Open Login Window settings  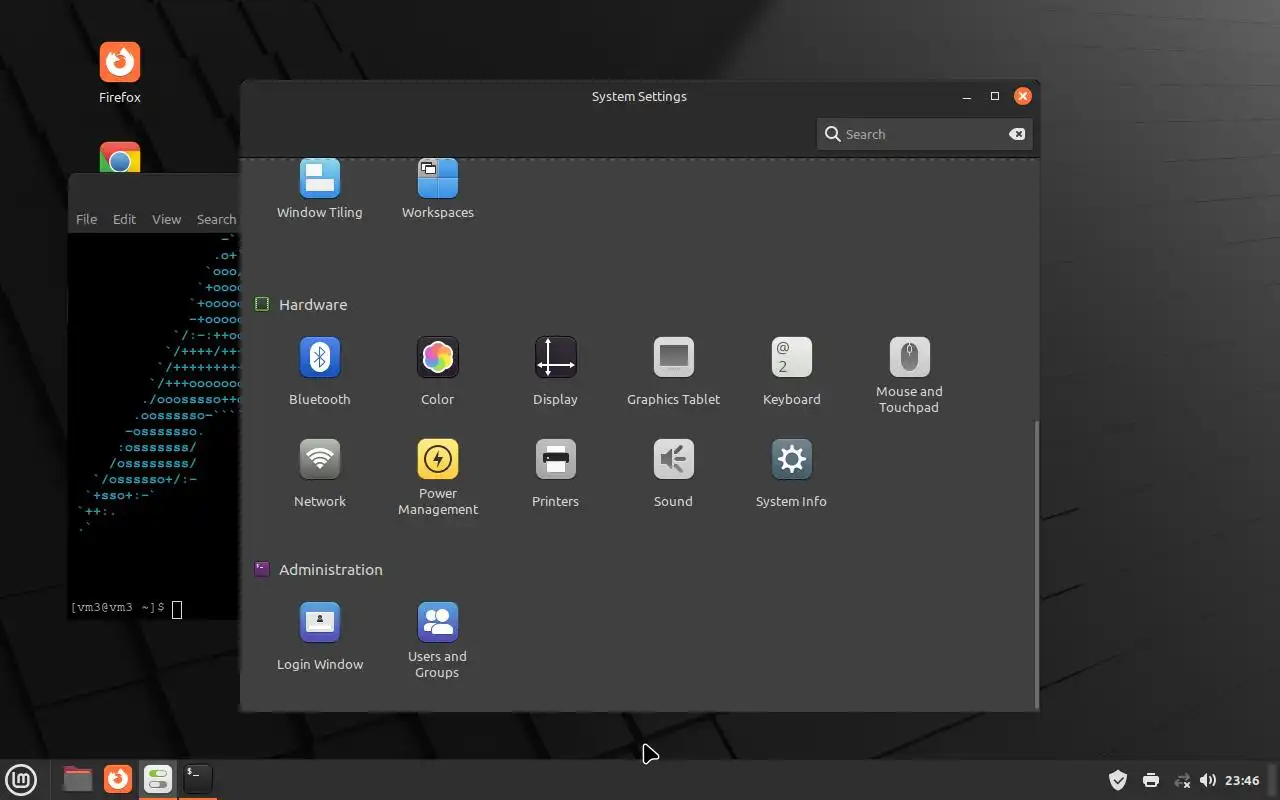[x=320, y=636]
